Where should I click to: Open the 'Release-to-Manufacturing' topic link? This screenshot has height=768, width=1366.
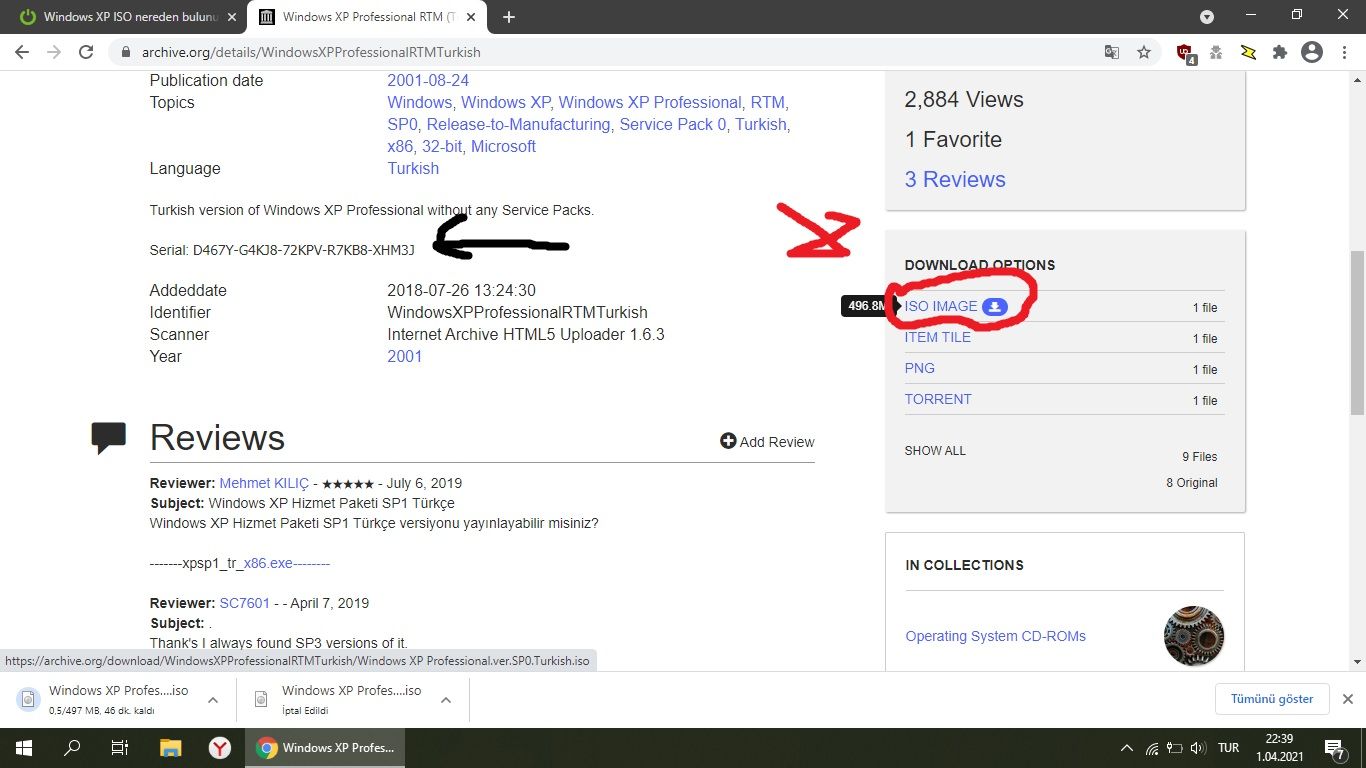(x=518, y=125)
